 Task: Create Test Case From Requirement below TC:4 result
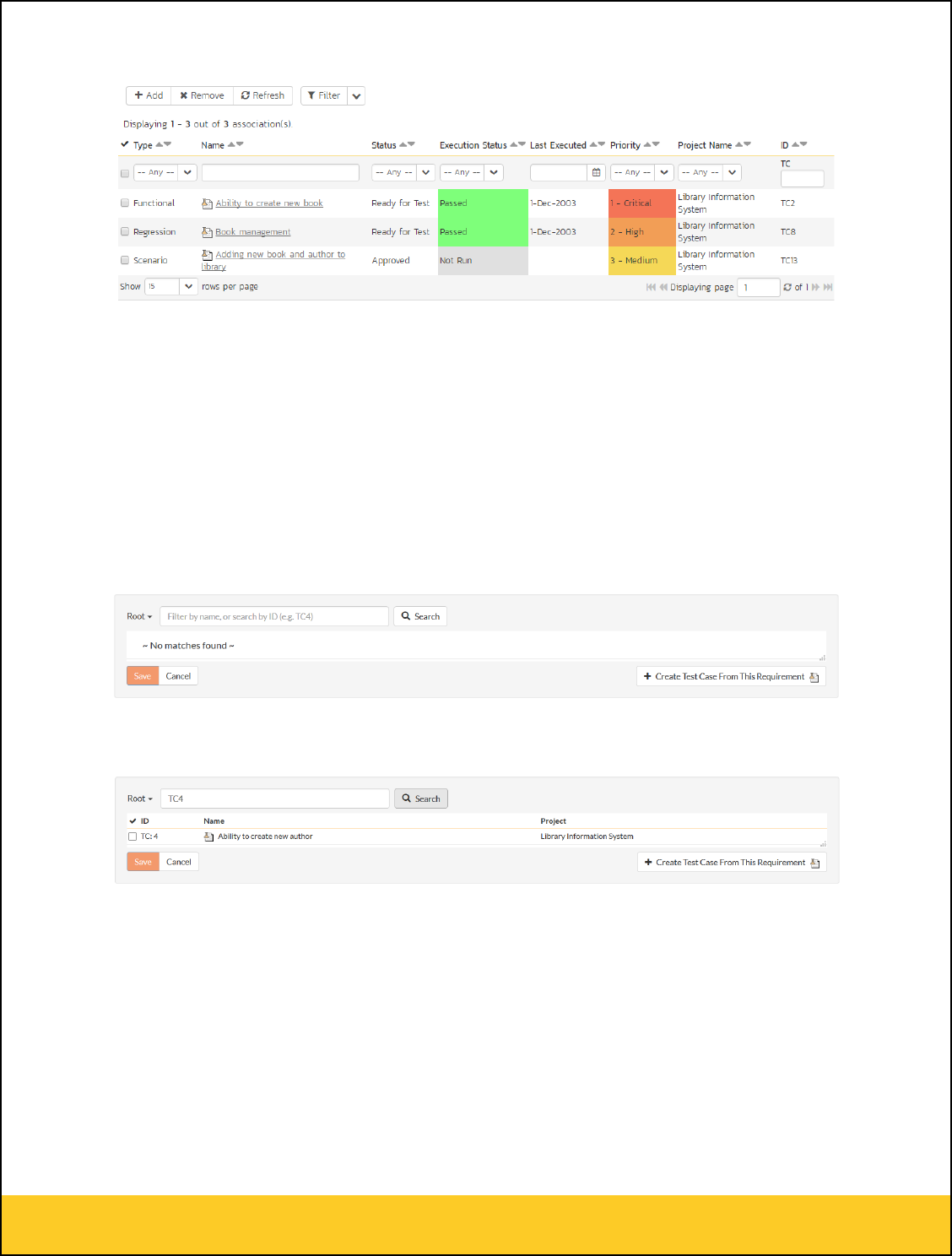pos(732,862)
